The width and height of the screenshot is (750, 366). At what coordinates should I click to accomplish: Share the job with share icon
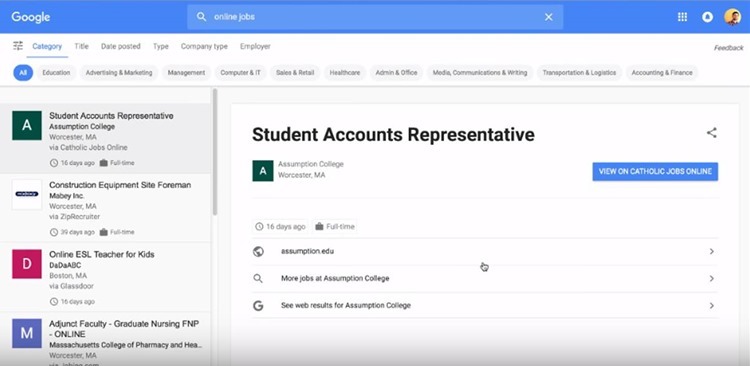(x=712, y=133)
